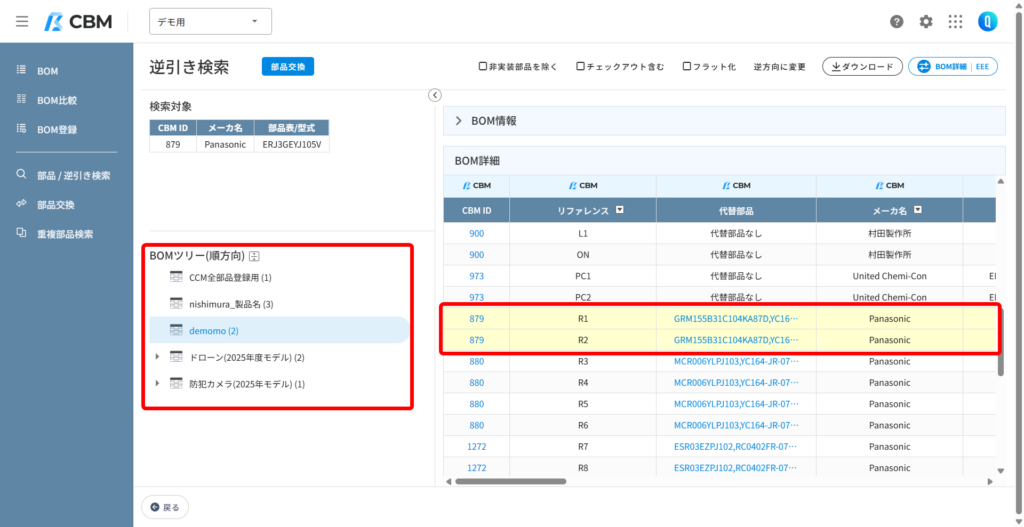The height and width of the screenshot is (527, 1024).
Task: Open the Reference column filter icon
Action: 620,210
